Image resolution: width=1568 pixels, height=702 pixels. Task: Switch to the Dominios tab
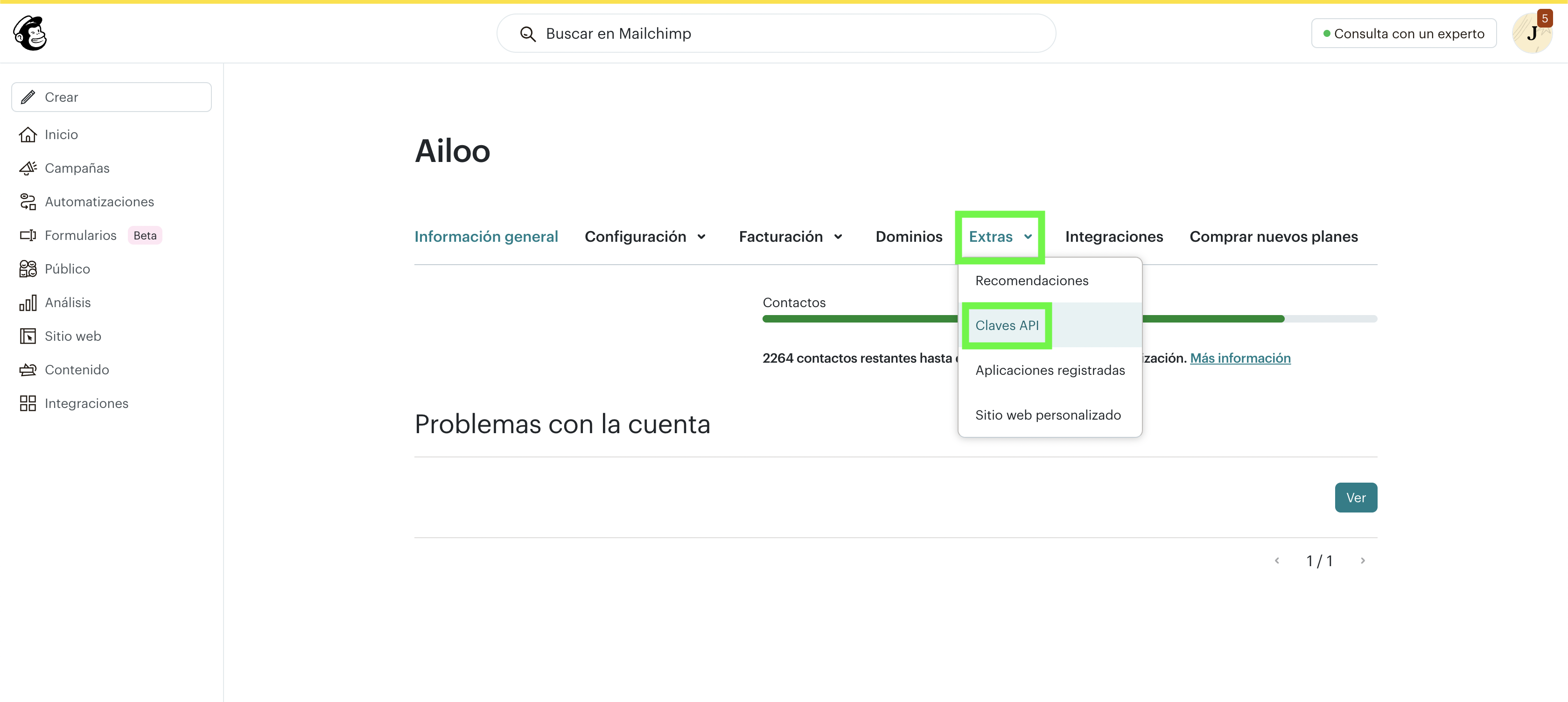tap(908, 236)
